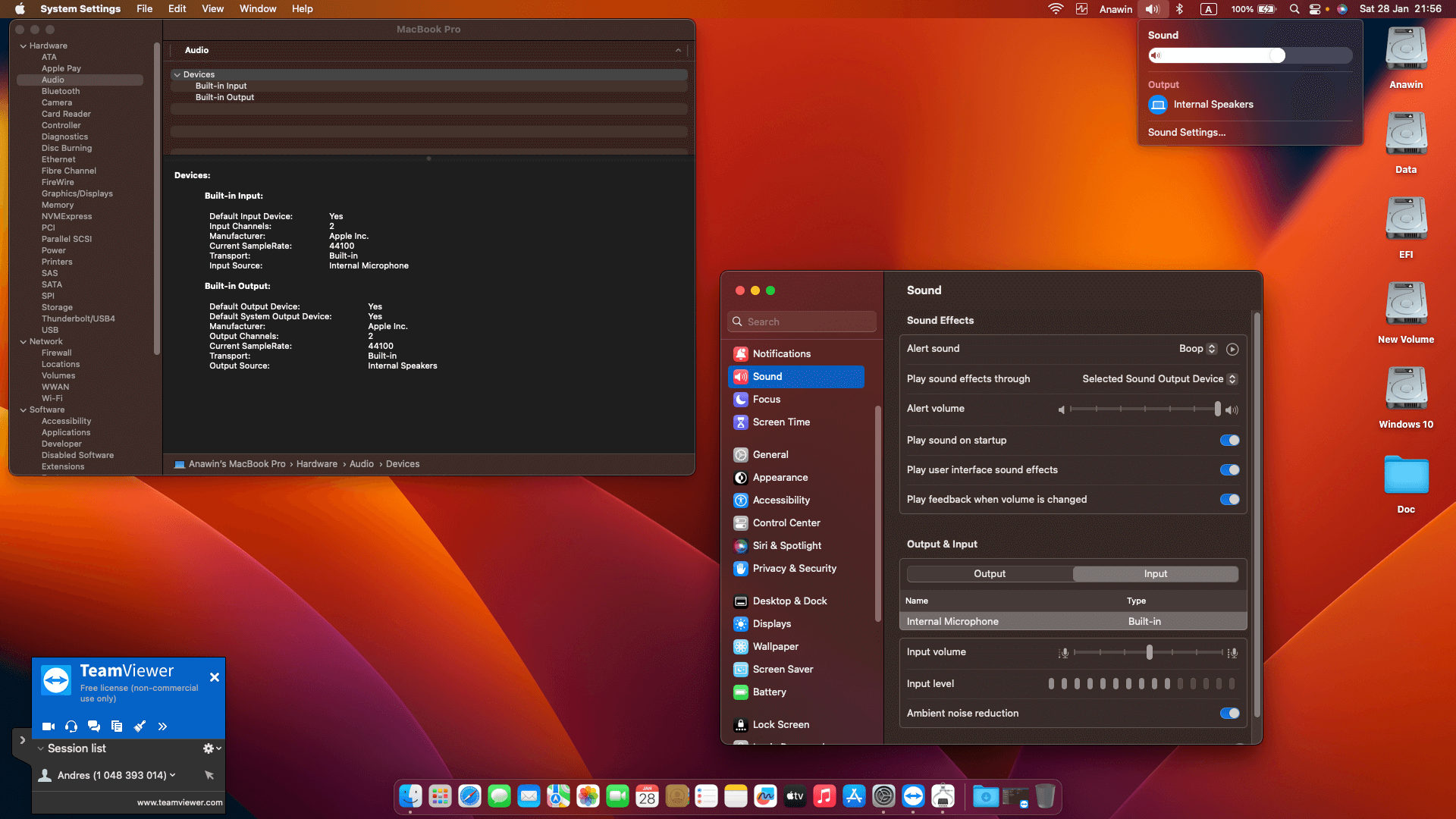Collapse the Devices section in Audio info
The height and width of the screenshot is (819, 1456).
pyautogui.click(x=177, y=74)
